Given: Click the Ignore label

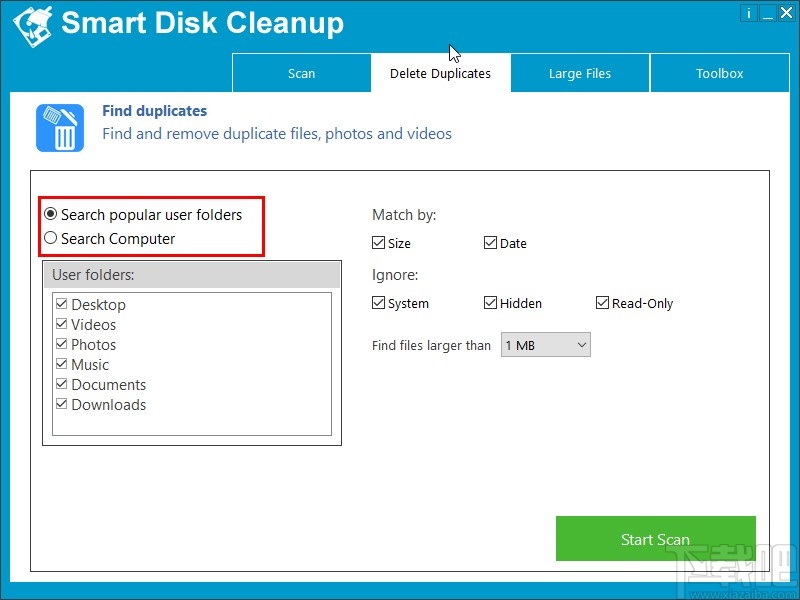Looking at the screenshot, I should [x=395, y=275].
